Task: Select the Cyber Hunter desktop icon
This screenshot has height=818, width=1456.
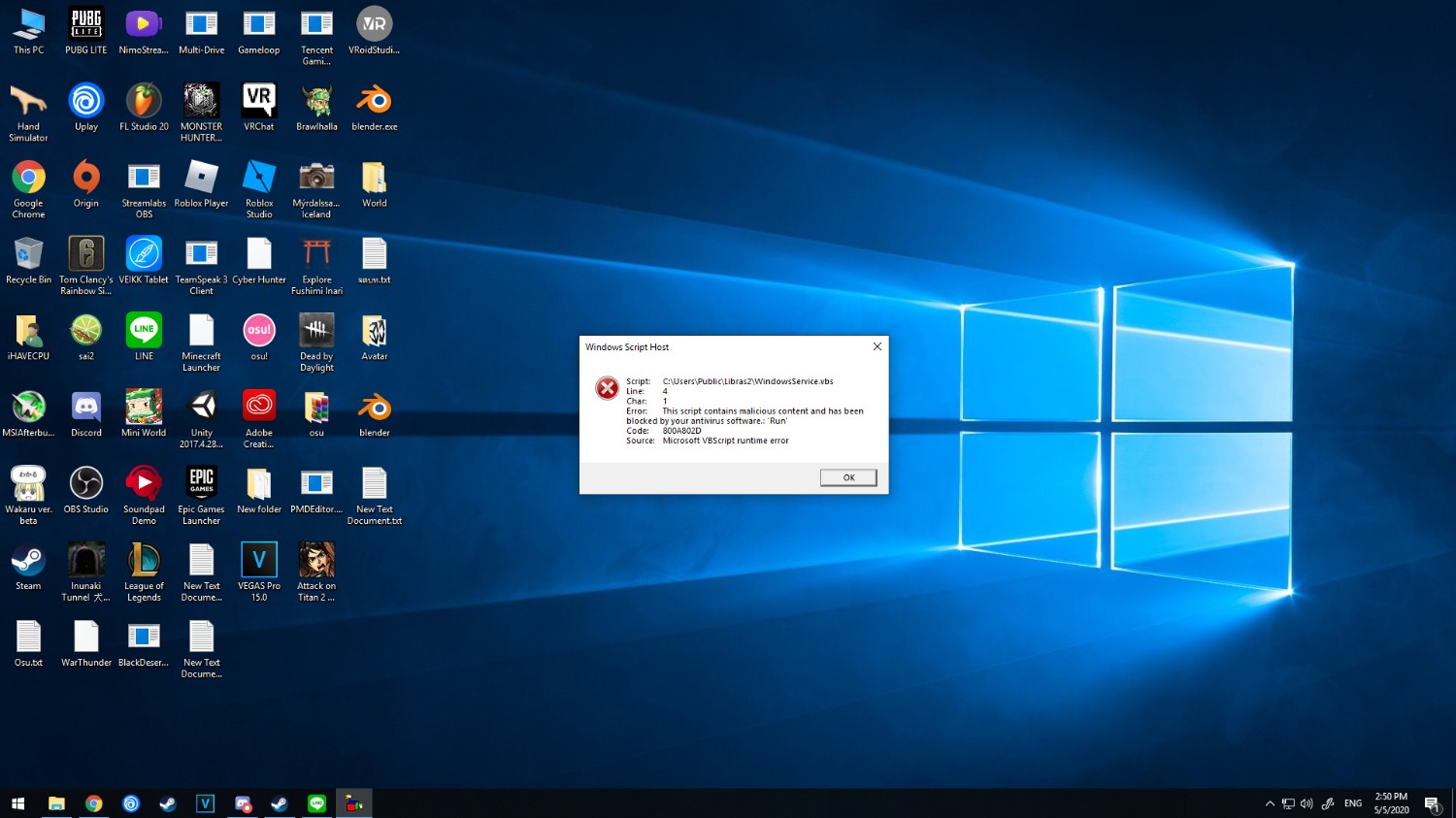Action: (x=259, y=261)
